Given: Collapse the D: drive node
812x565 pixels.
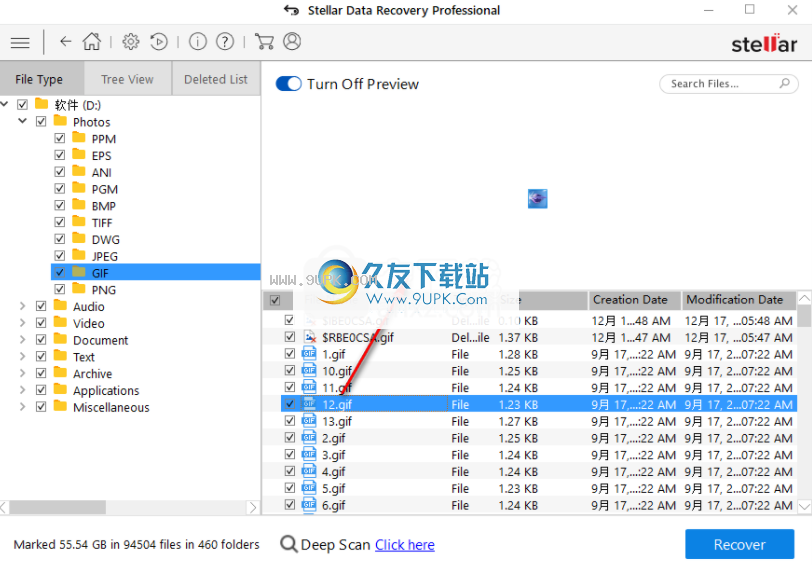Looking at the screenshot, I should click(x=4, y=104).
